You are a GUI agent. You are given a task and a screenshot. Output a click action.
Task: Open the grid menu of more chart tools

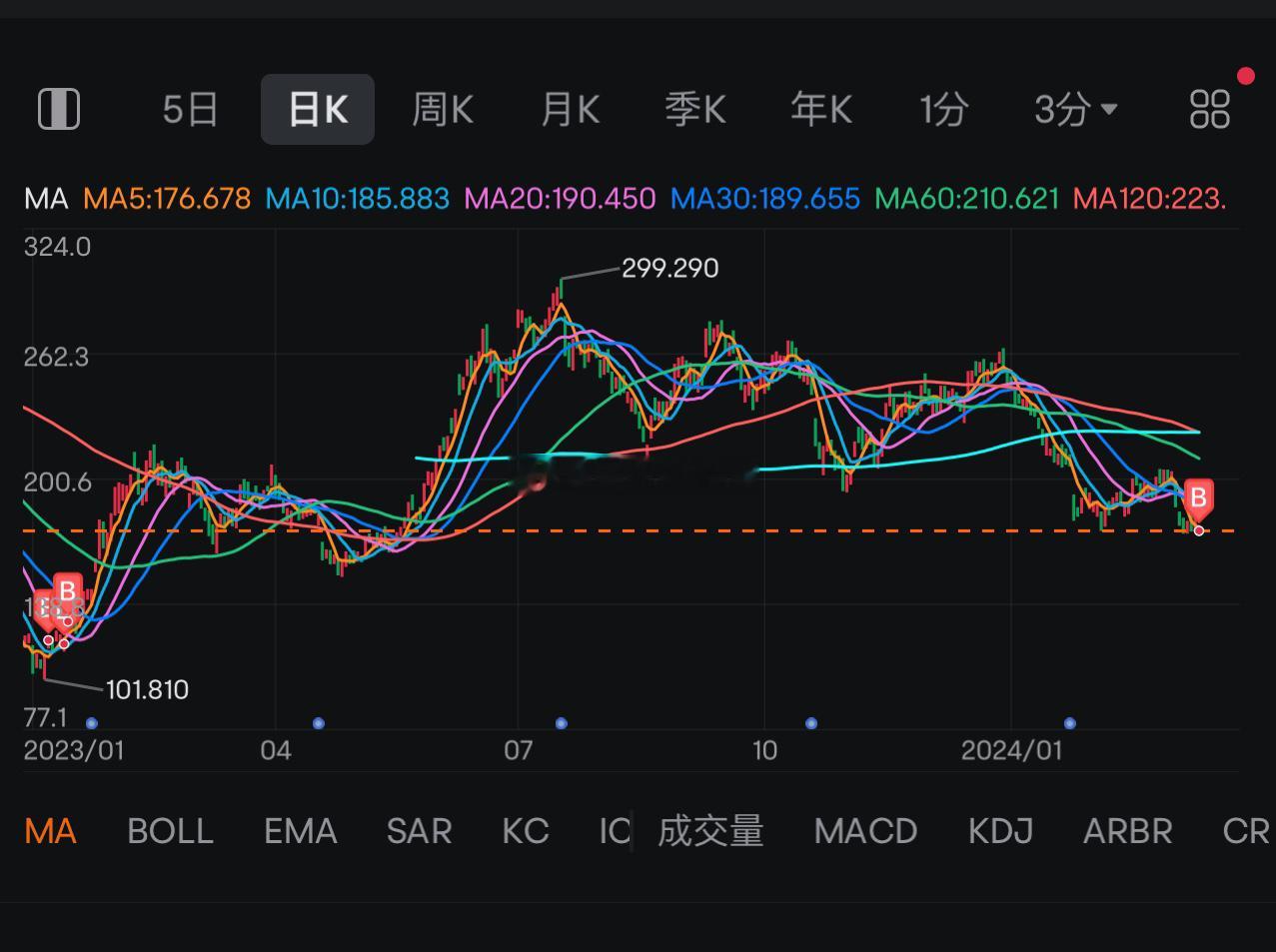1209,109
